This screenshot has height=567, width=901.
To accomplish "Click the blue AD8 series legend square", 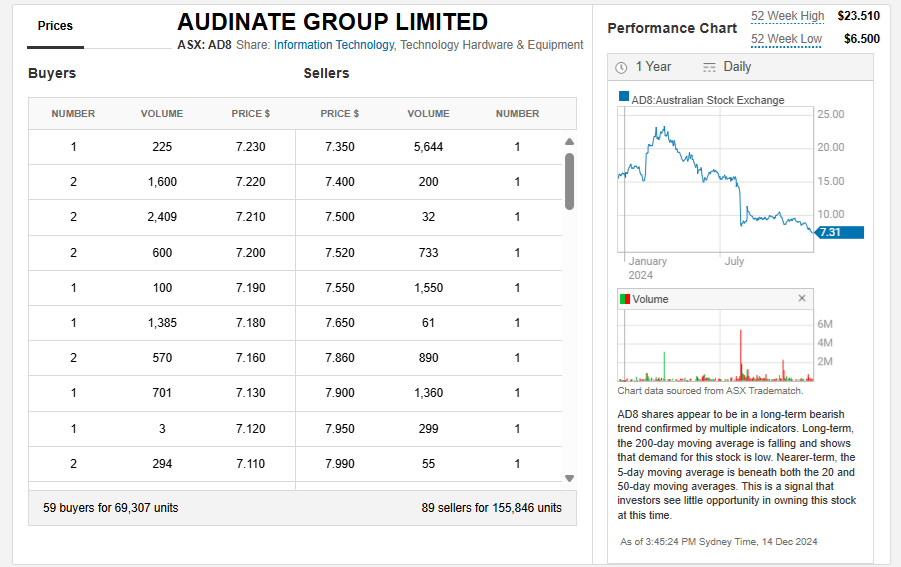I will [624, 98].
